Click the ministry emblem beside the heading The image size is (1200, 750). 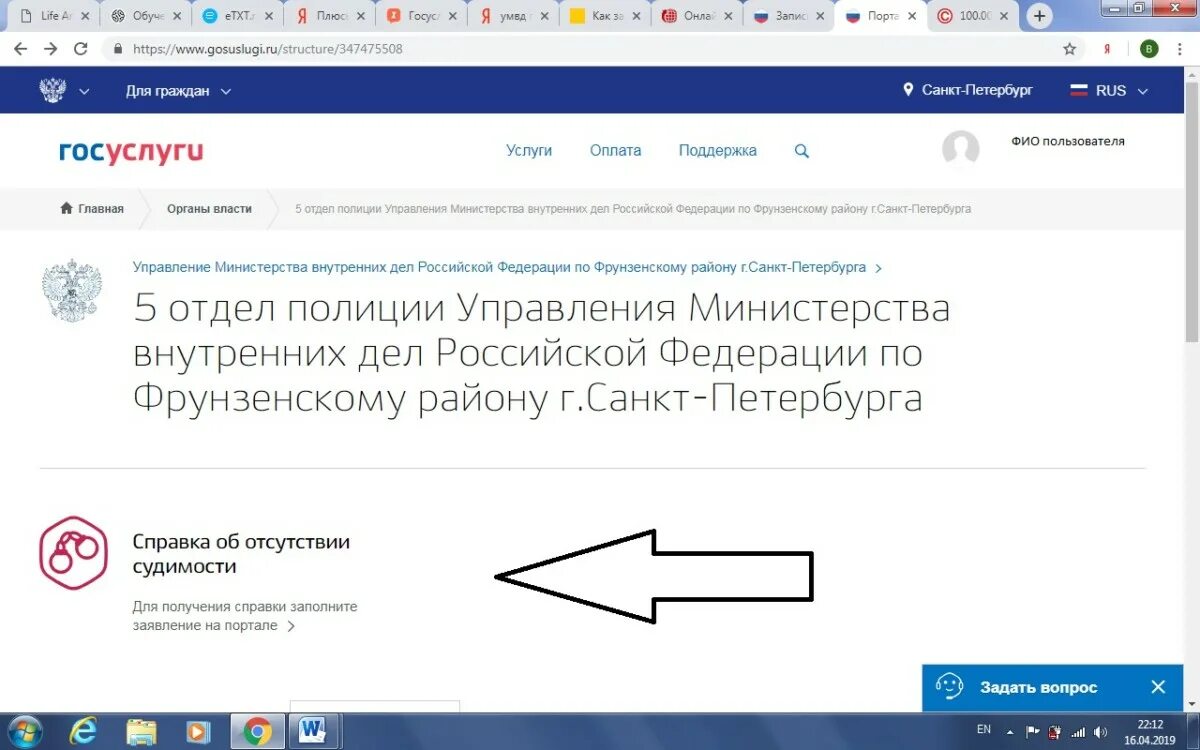[x=72, y=291]
